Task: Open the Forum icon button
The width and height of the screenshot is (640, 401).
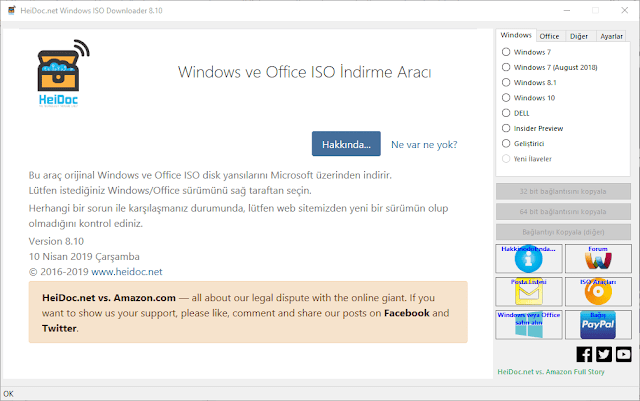Action: point(598,258)
